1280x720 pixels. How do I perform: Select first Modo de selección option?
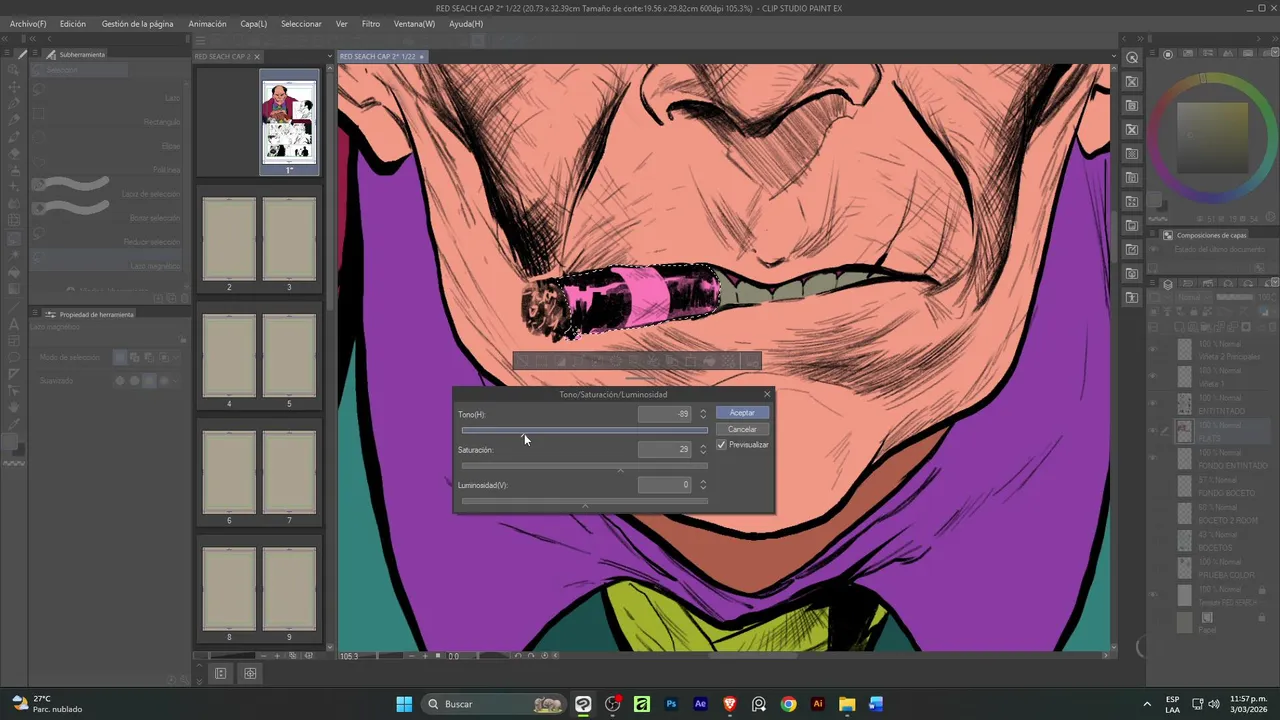(x=120, y=357)
